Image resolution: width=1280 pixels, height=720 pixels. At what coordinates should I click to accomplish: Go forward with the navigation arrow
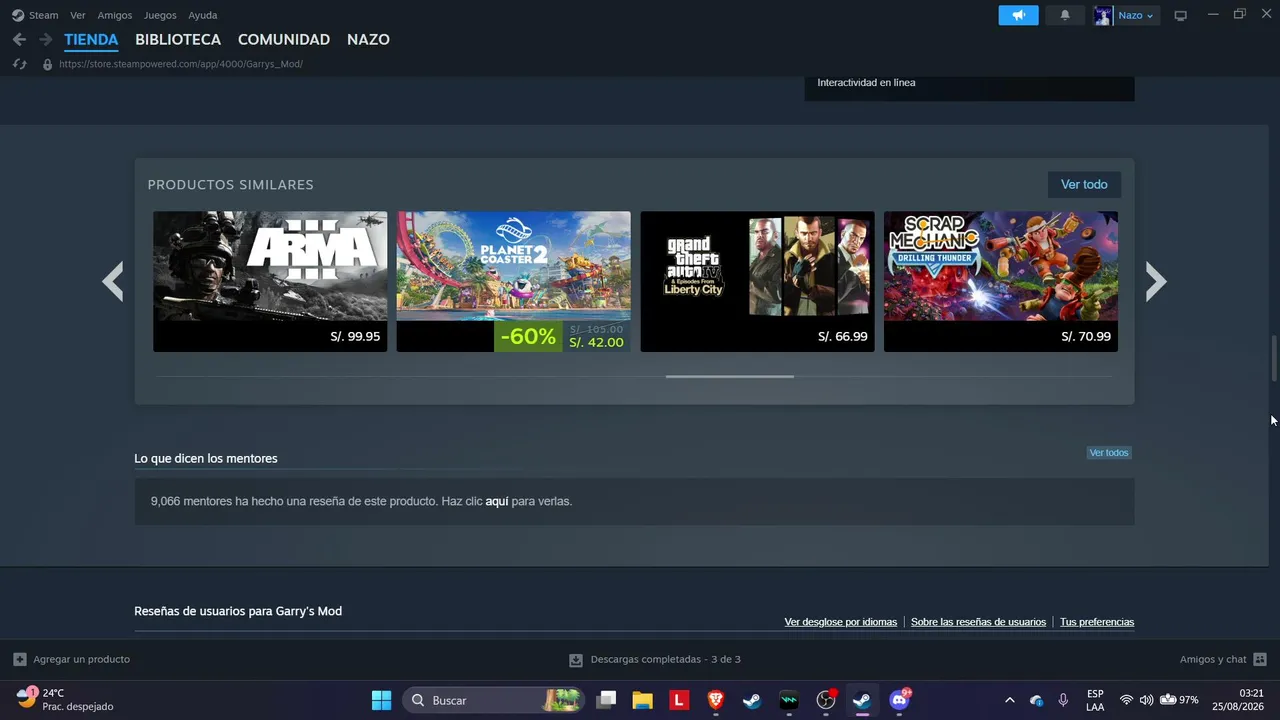[x=45, y=40]
